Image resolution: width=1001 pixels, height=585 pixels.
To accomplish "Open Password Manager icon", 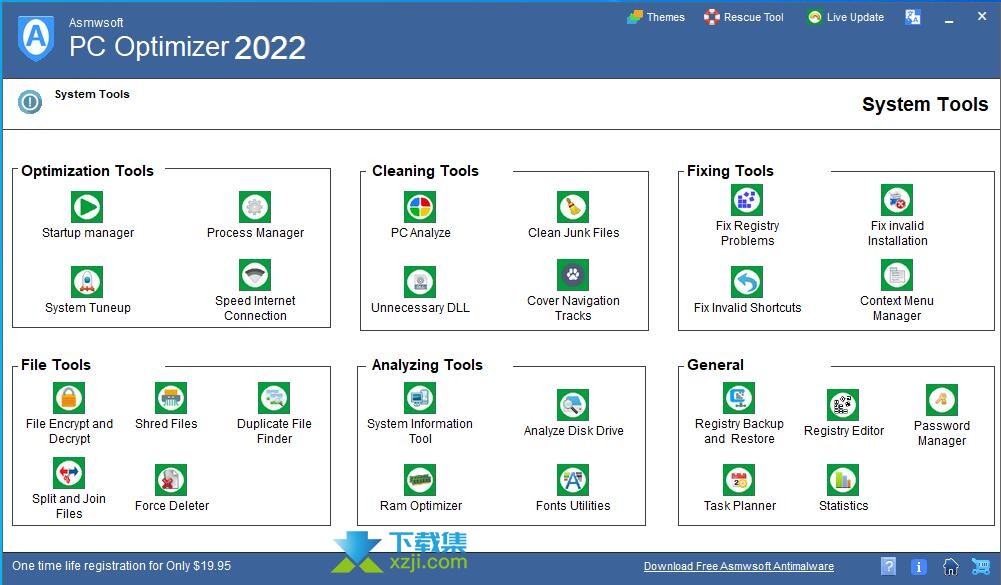I will [x=942, y=400].
